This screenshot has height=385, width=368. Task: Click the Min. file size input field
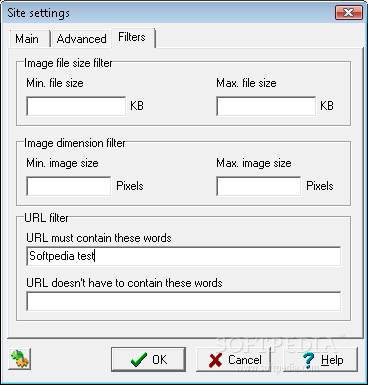(76, 106)
